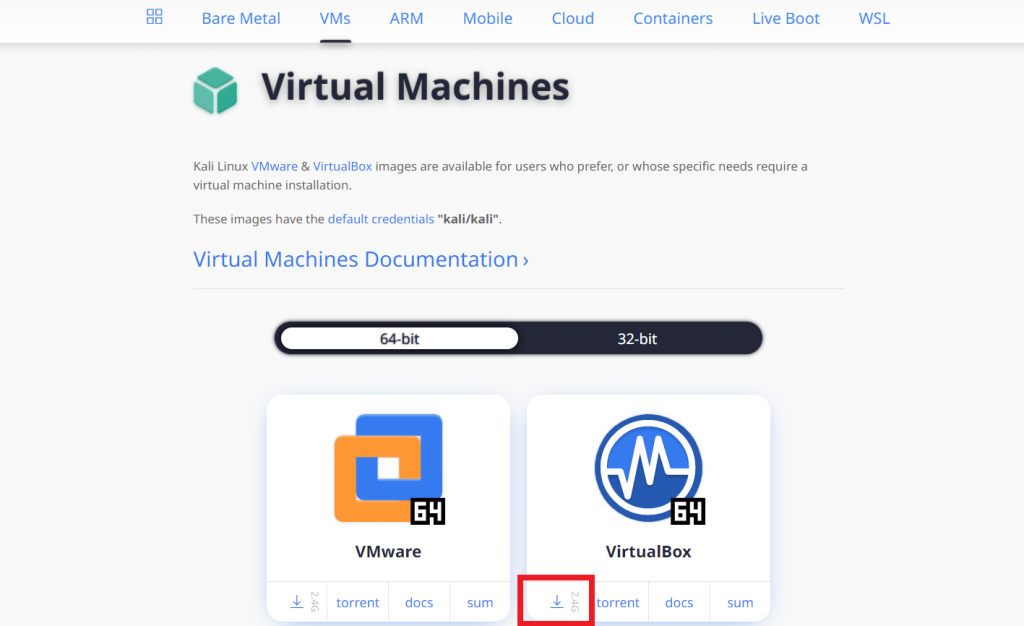The width and height of the screenshot is (1024, 626).
Task: Open the VirtualBox torrent link
Action: point(618,602)
